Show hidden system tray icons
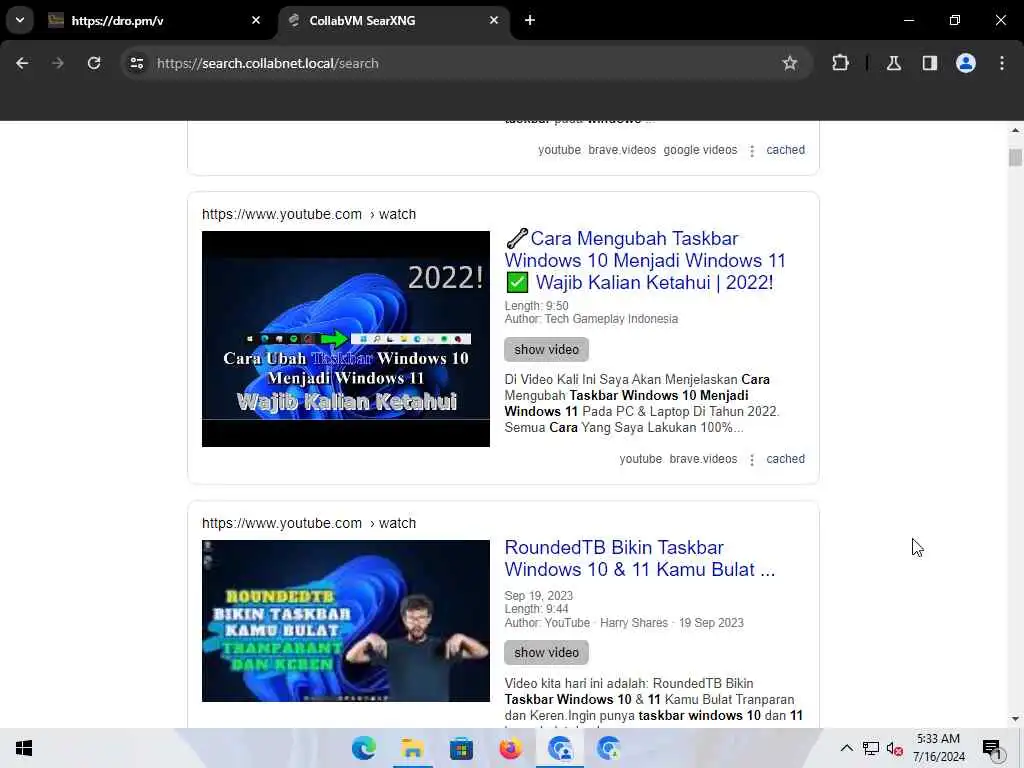This screenshot has height=768, width=1024. (x=846, y=748)
